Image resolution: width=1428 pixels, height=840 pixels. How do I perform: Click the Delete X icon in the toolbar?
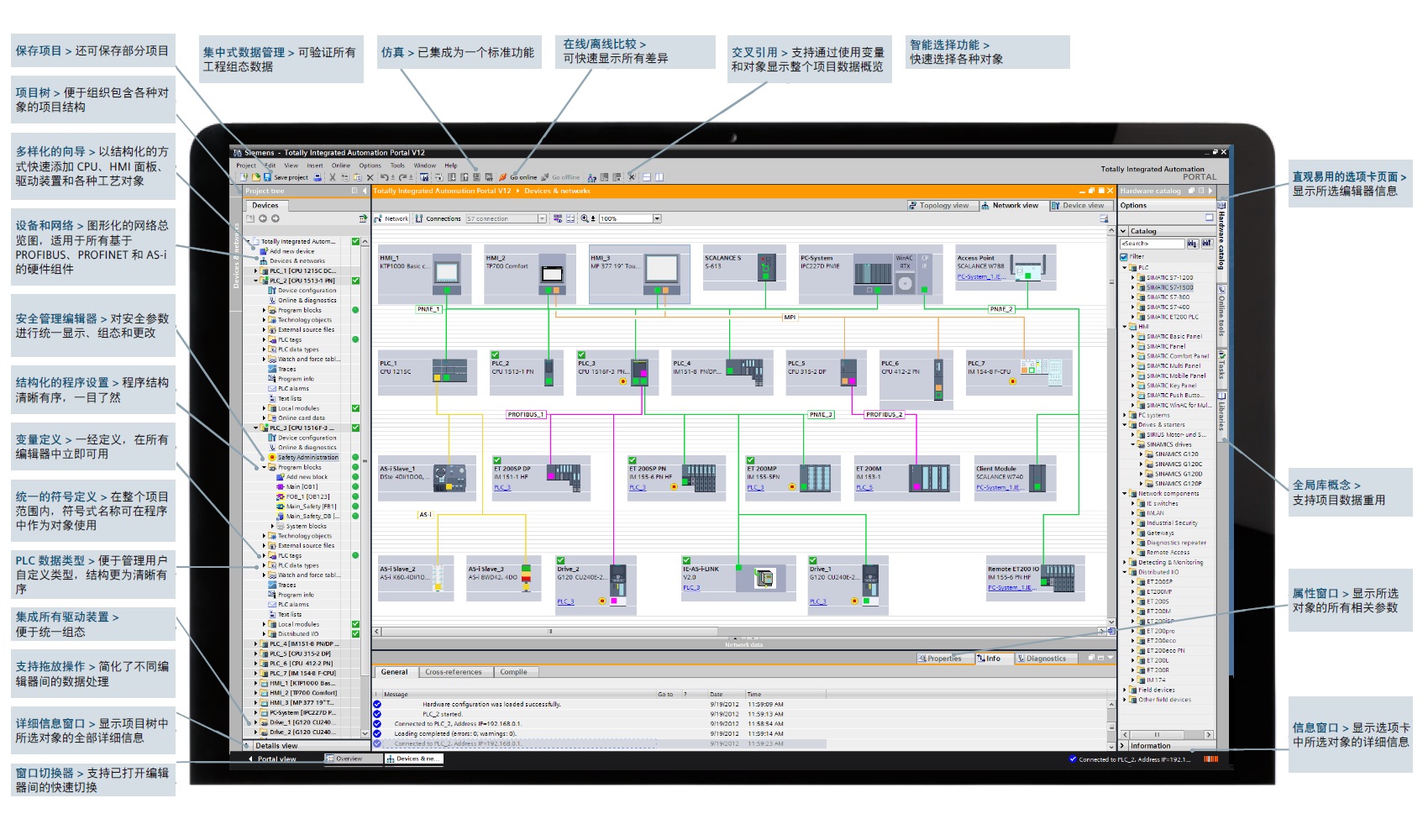(370, 177)
